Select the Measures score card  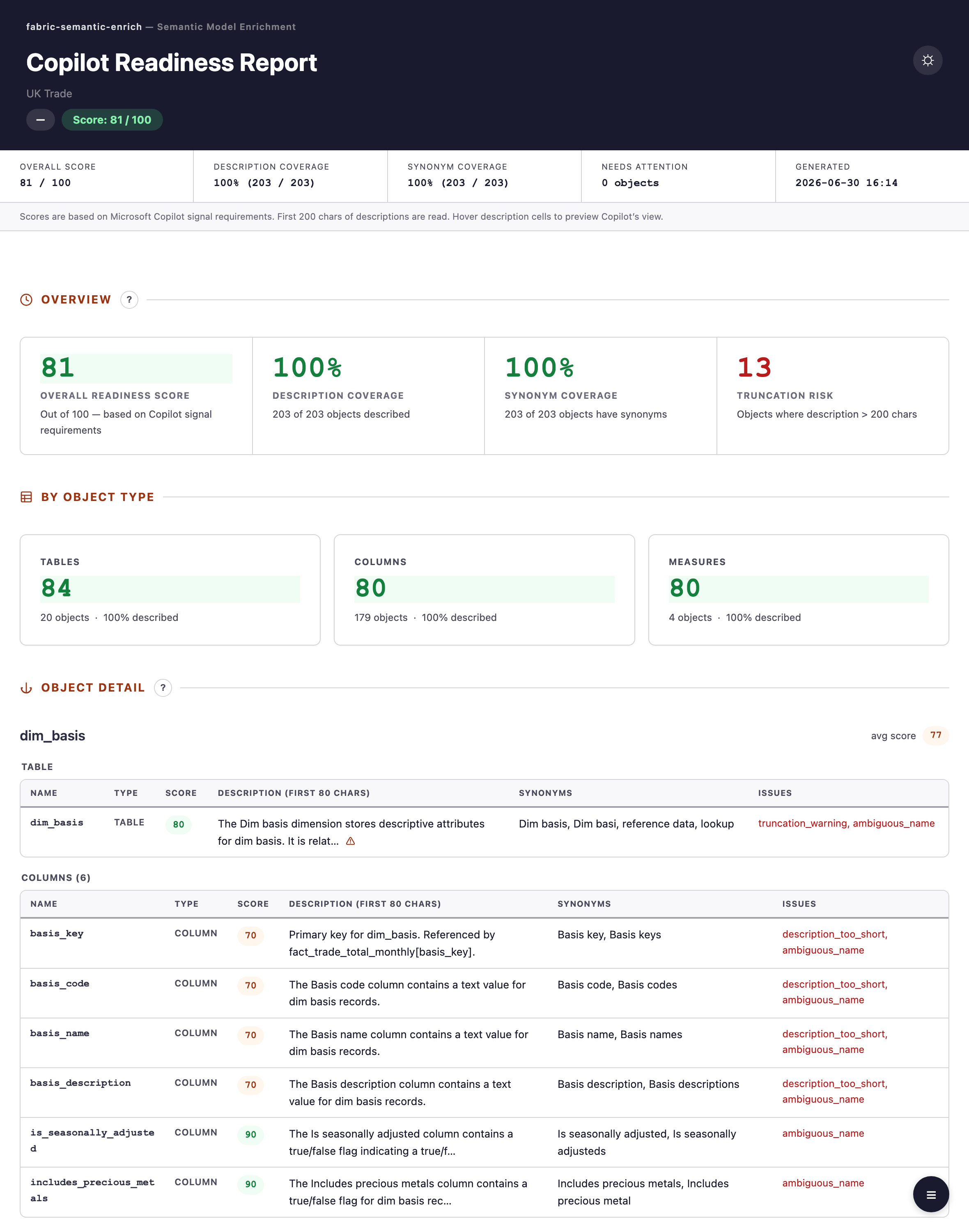tap(798, 590)
